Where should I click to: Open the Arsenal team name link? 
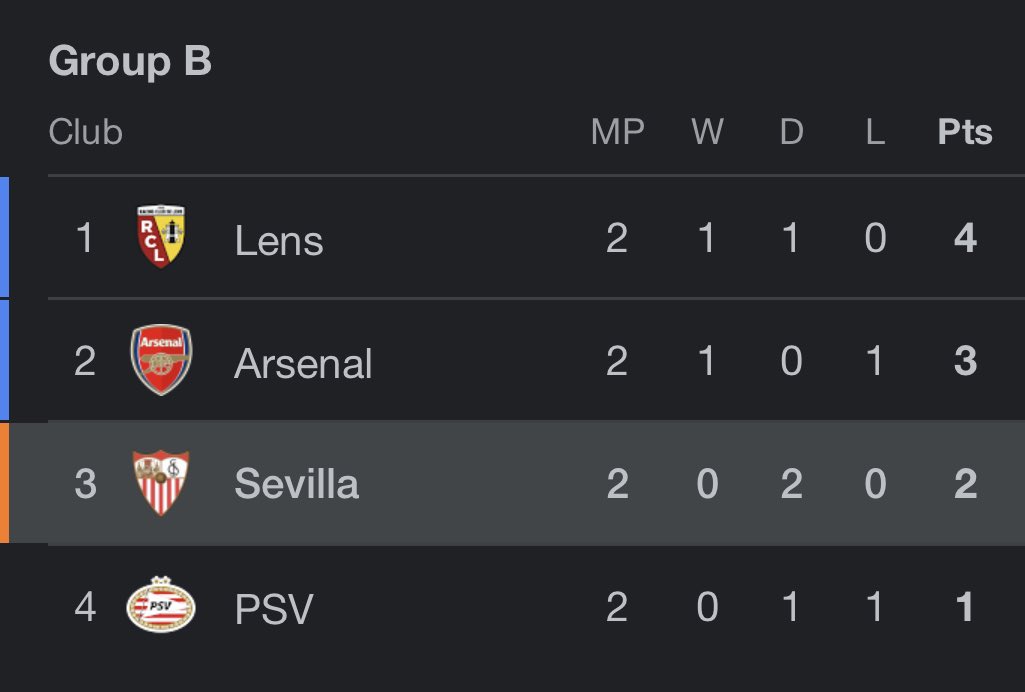tap(303, 363)
